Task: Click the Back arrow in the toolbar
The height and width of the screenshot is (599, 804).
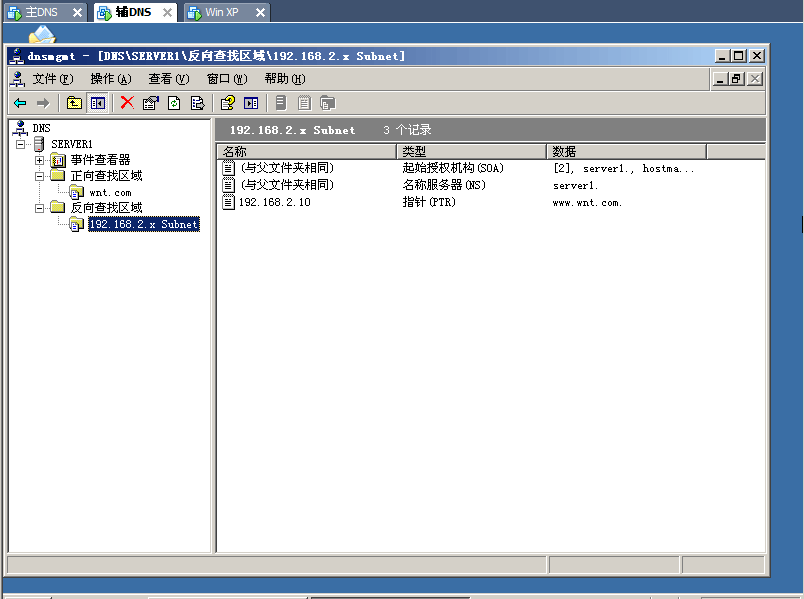Action: pyautogui.click(x=20, y=103)
